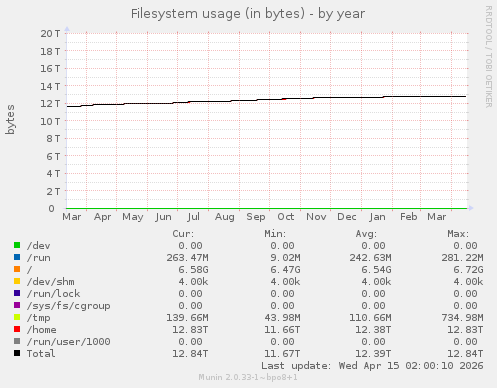Click the '12 T' y-axis label

pos(50,103)
